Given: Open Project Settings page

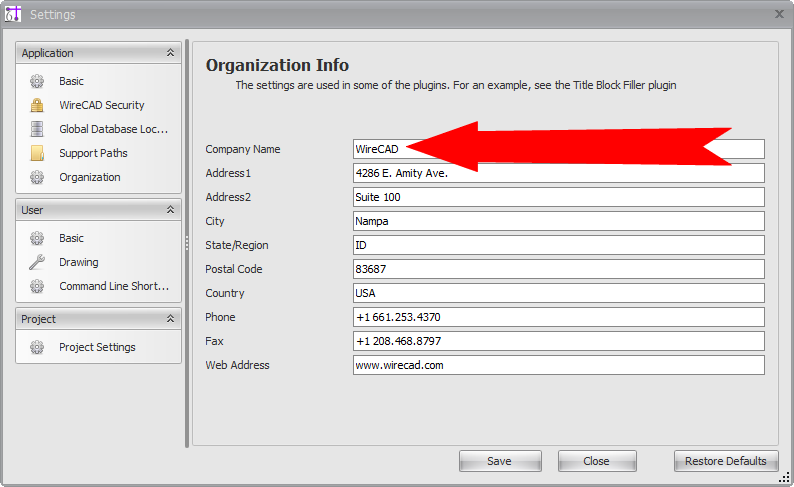Looking at the screenshot, I should (97, 347).
